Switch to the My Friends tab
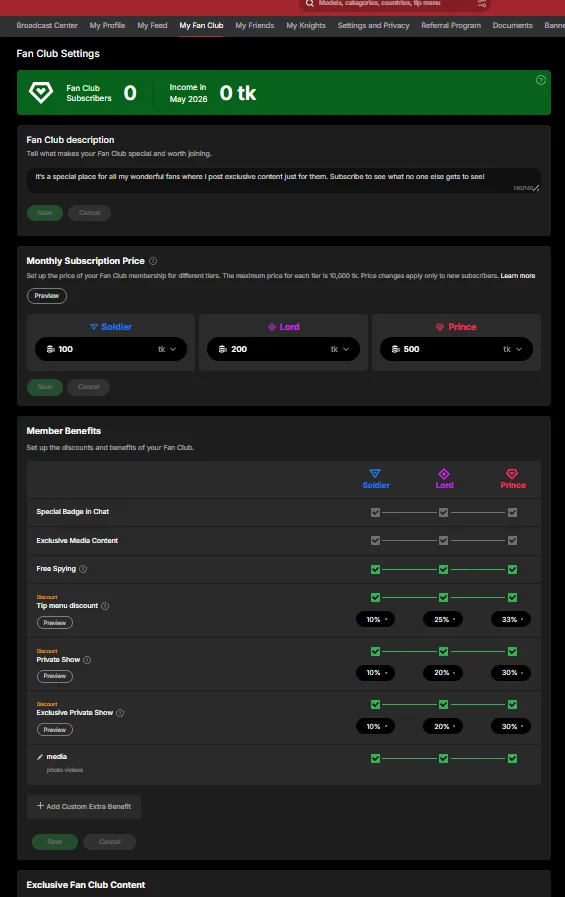Viewport: 565px width, 897px height. [254, 26]
